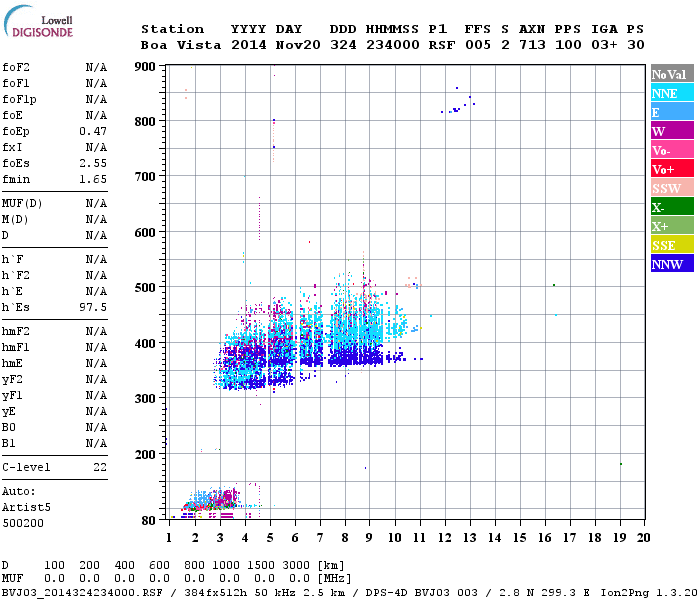Click the IGA value 03+

(604, 45)
